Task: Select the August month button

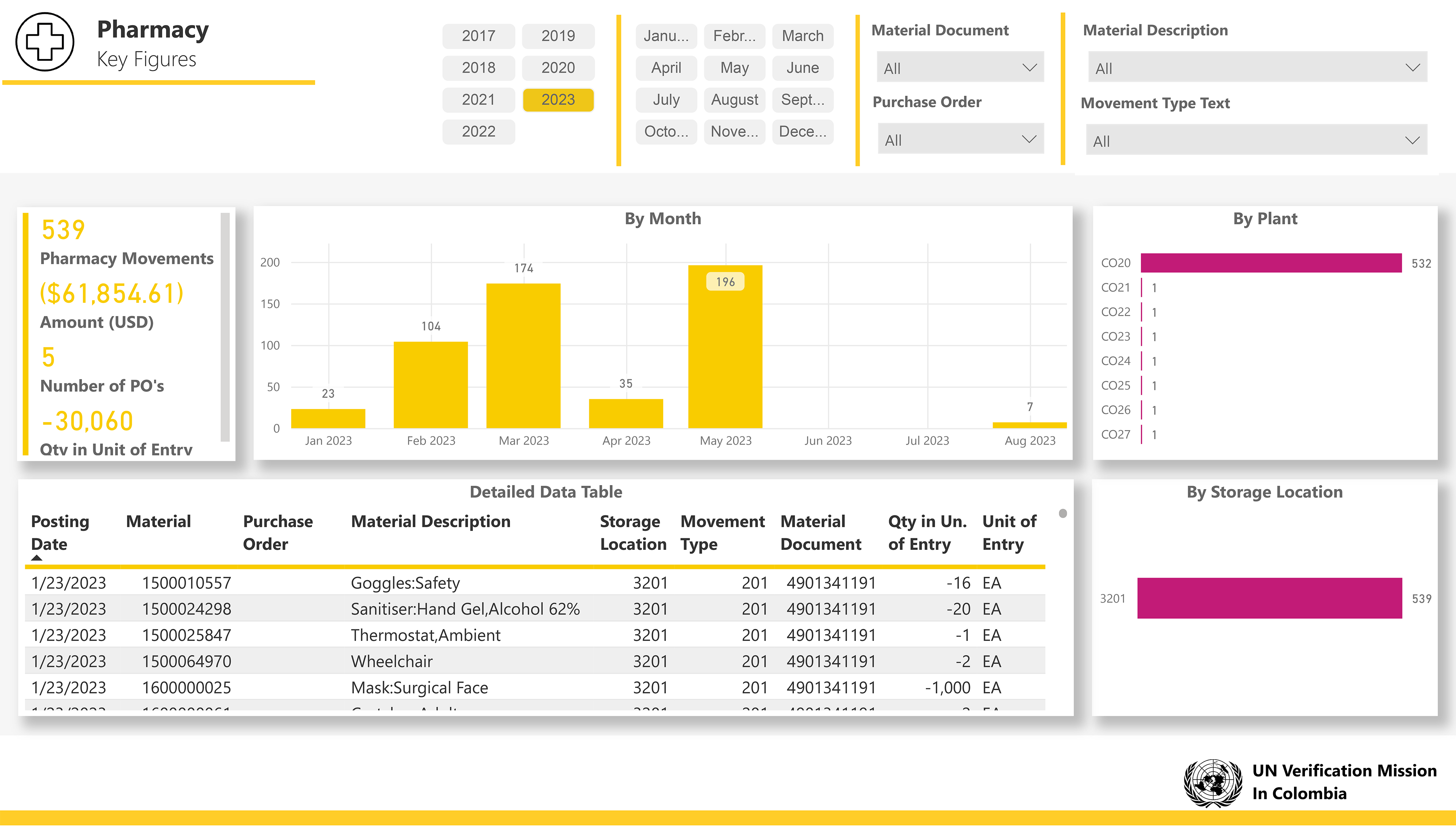Action: 734,99
